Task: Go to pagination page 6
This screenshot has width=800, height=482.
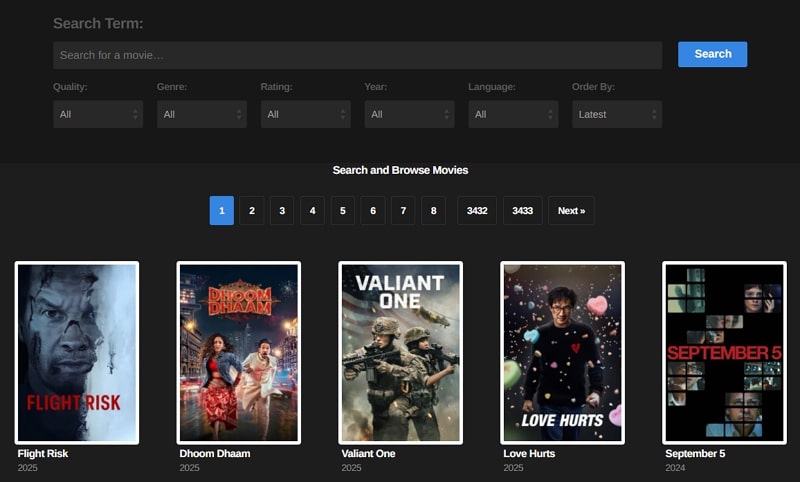Action: [x=373, y=211]
